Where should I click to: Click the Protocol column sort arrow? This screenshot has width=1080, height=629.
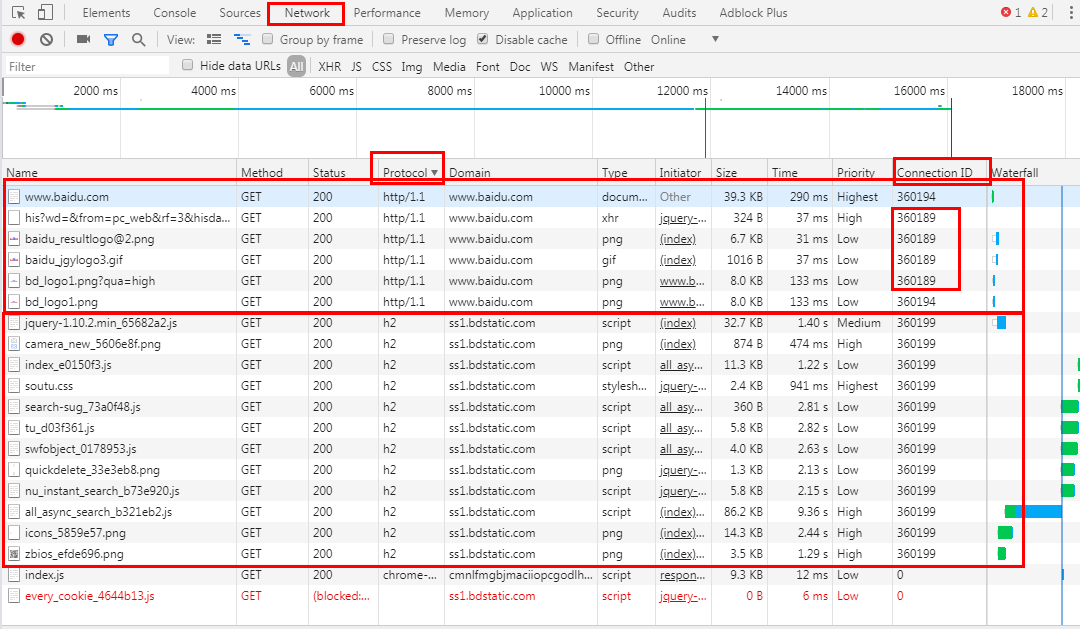tap(435, 171)
